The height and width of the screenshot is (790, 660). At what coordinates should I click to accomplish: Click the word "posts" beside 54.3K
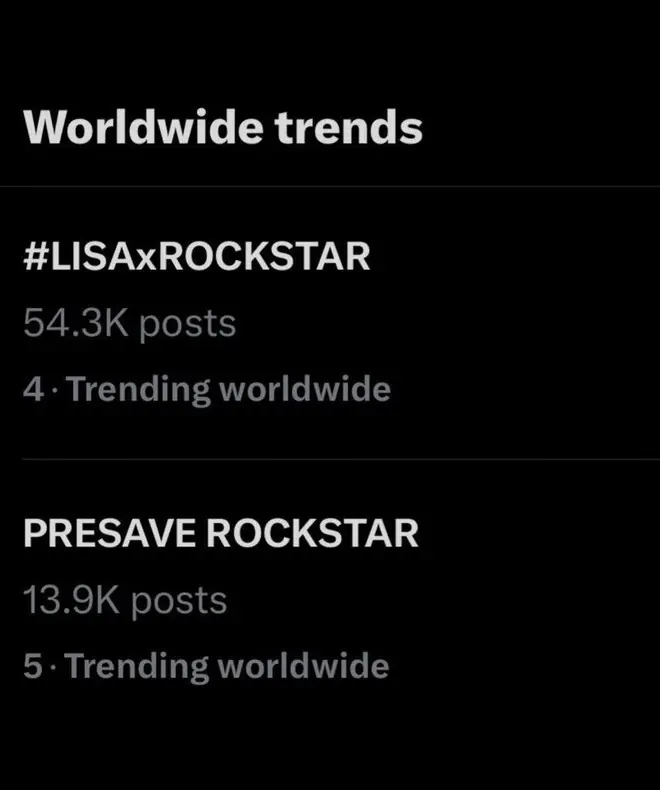tap(188, 324)
